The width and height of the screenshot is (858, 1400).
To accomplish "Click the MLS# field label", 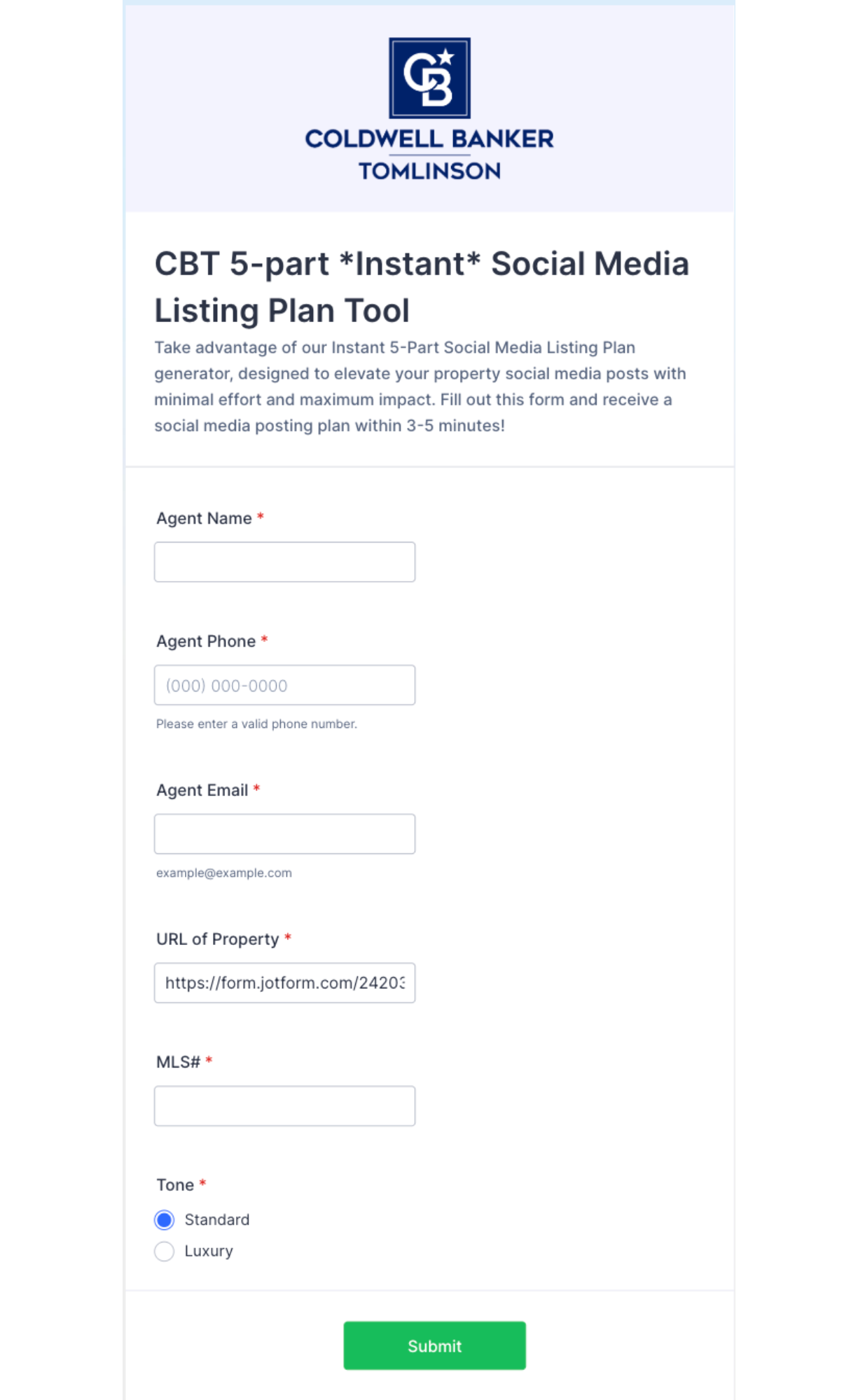I will coord(179,1063).
